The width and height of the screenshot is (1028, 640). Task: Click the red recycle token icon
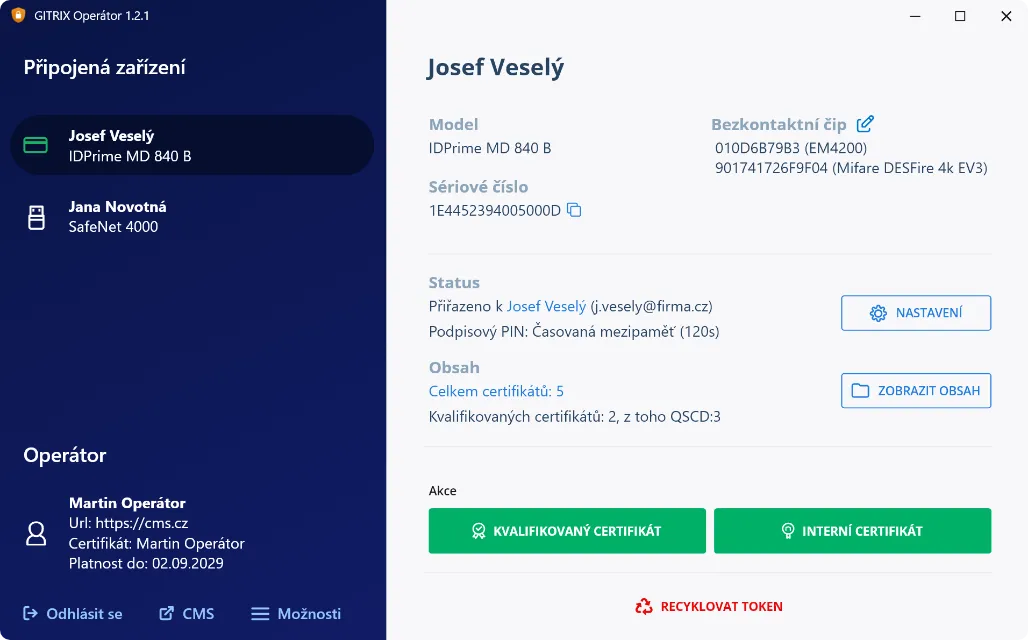644,606
